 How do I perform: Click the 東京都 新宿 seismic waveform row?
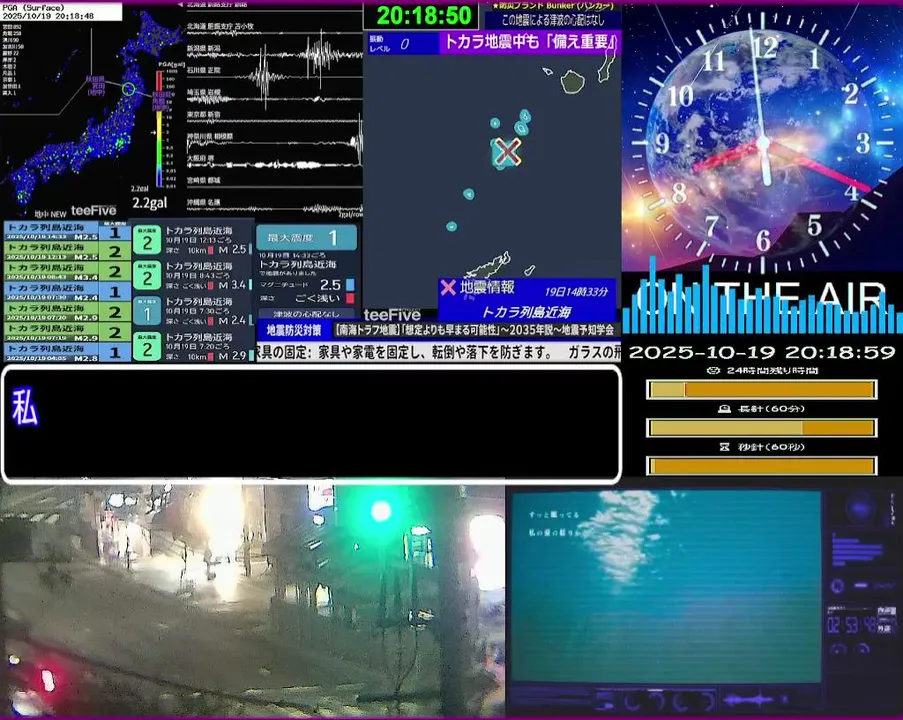click(x=275, y=120)
